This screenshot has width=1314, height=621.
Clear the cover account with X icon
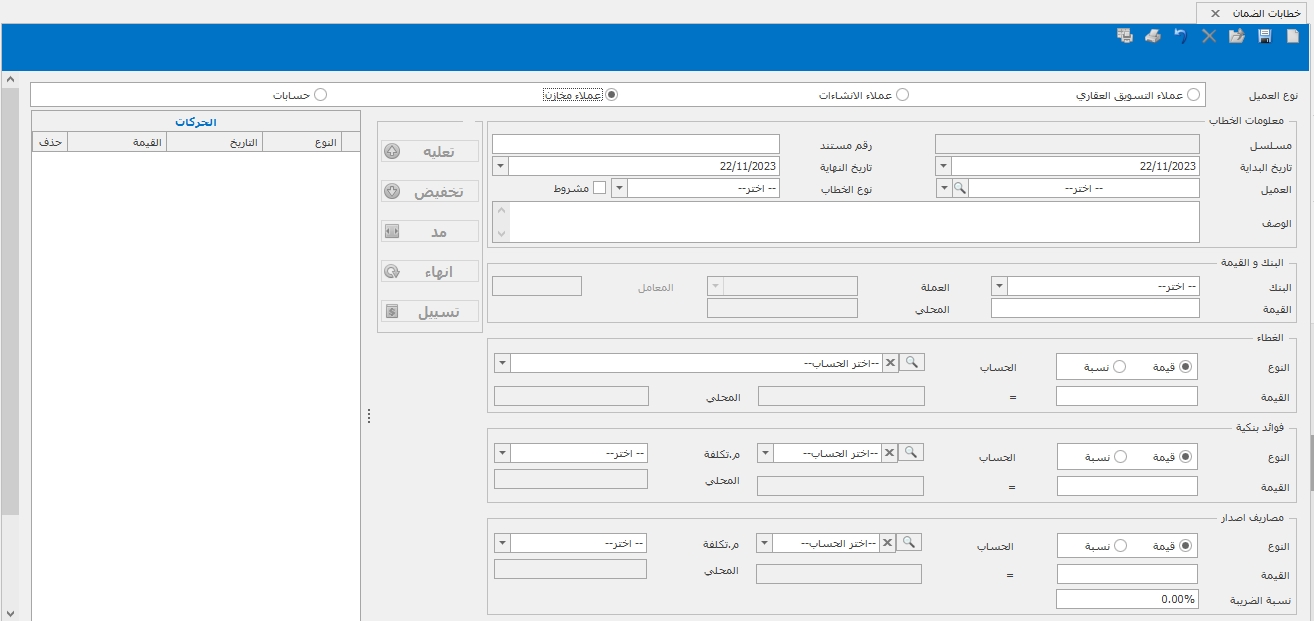coord(890,363)
